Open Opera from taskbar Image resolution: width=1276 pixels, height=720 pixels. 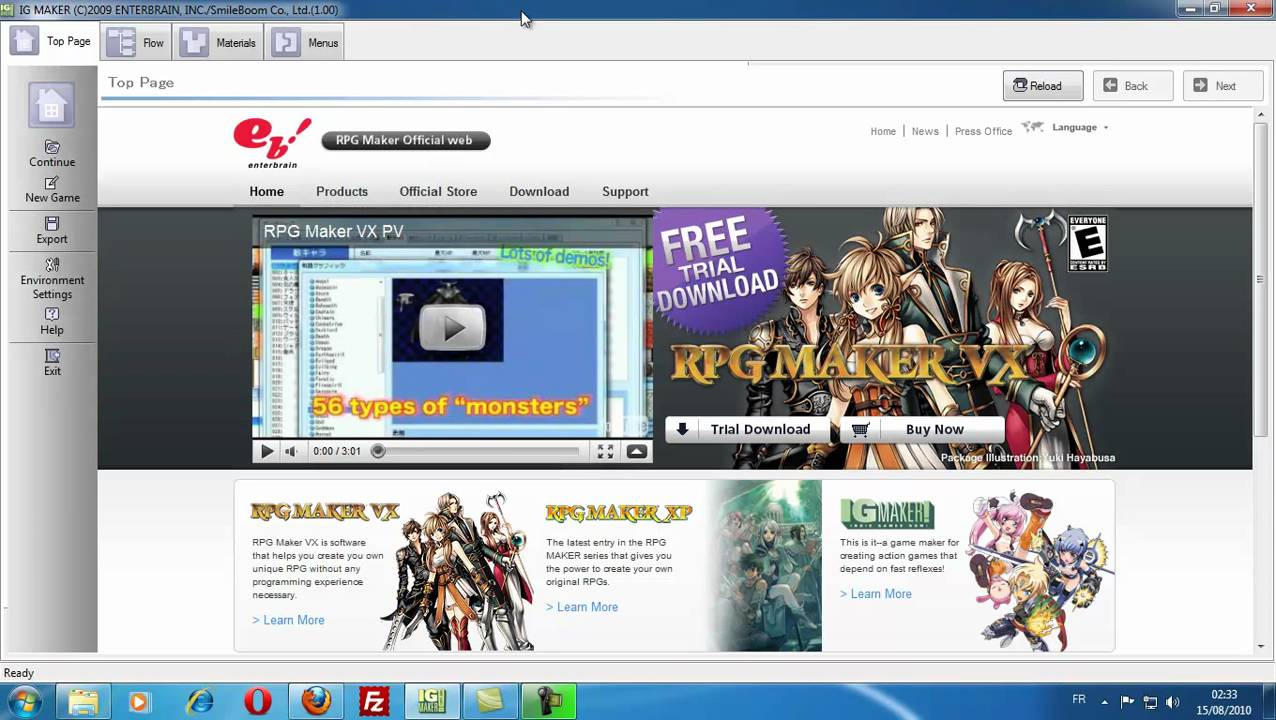tap(258, 702)
